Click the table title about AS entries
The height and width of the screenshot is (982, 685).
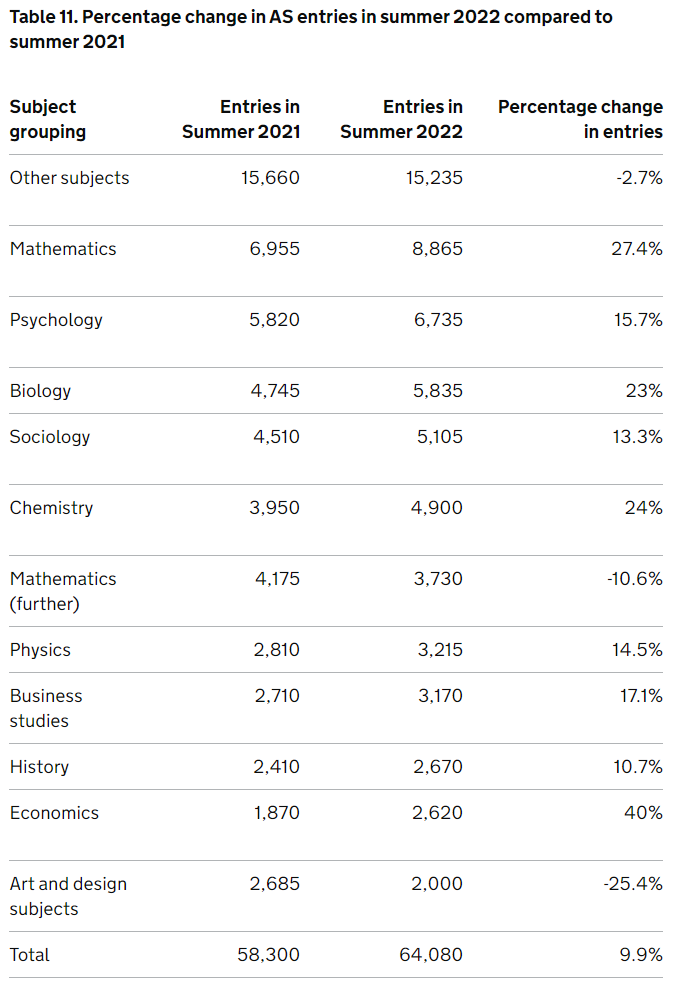pyautogui.click(x=311, y=30)
